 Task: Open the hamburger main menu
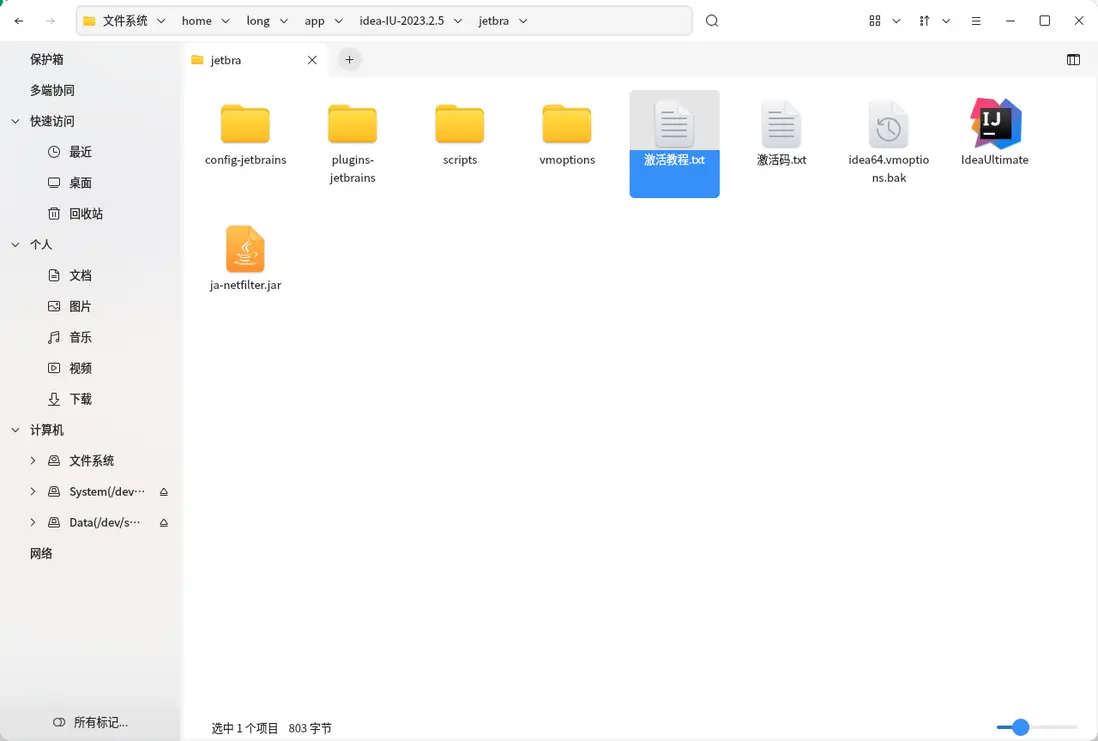pyautogui.click(x=976, y=21)
